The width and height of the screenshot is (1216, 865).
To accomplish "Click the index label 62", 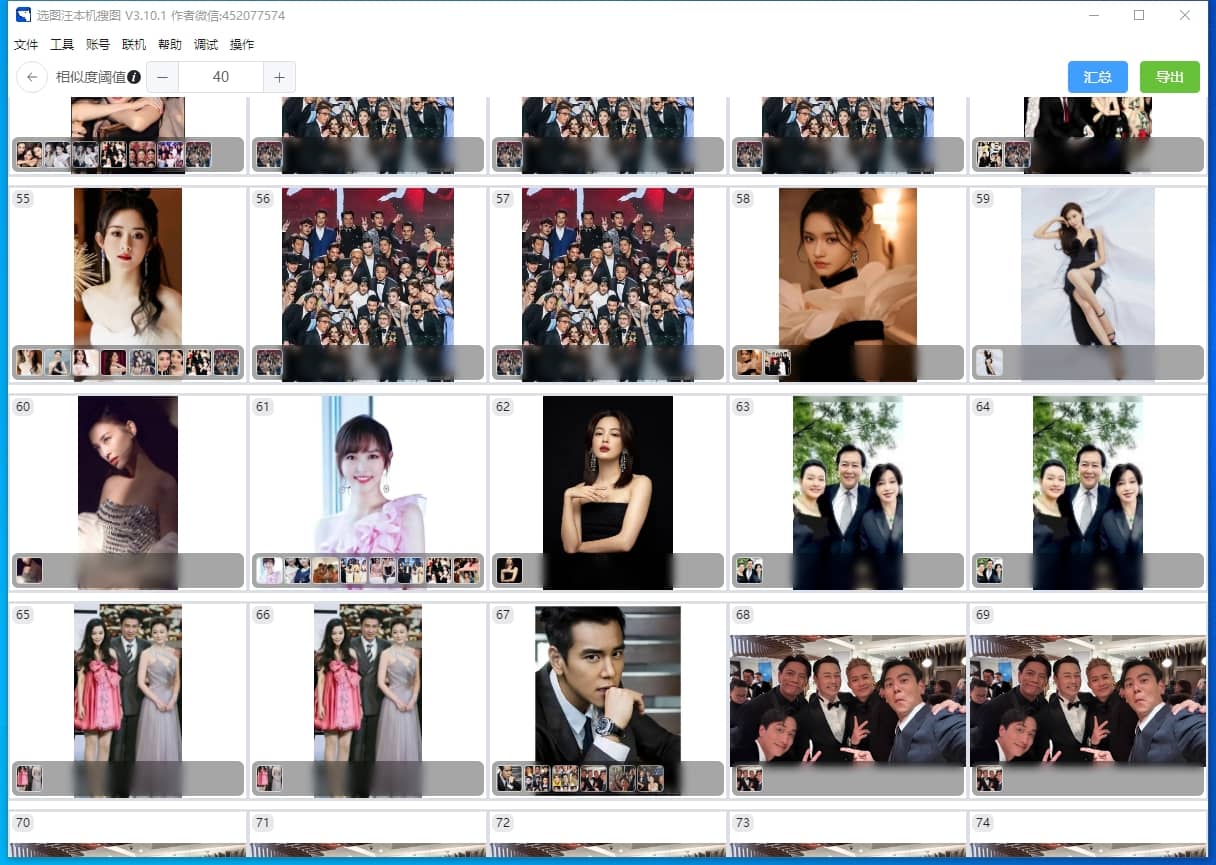I will coord(503,407).
